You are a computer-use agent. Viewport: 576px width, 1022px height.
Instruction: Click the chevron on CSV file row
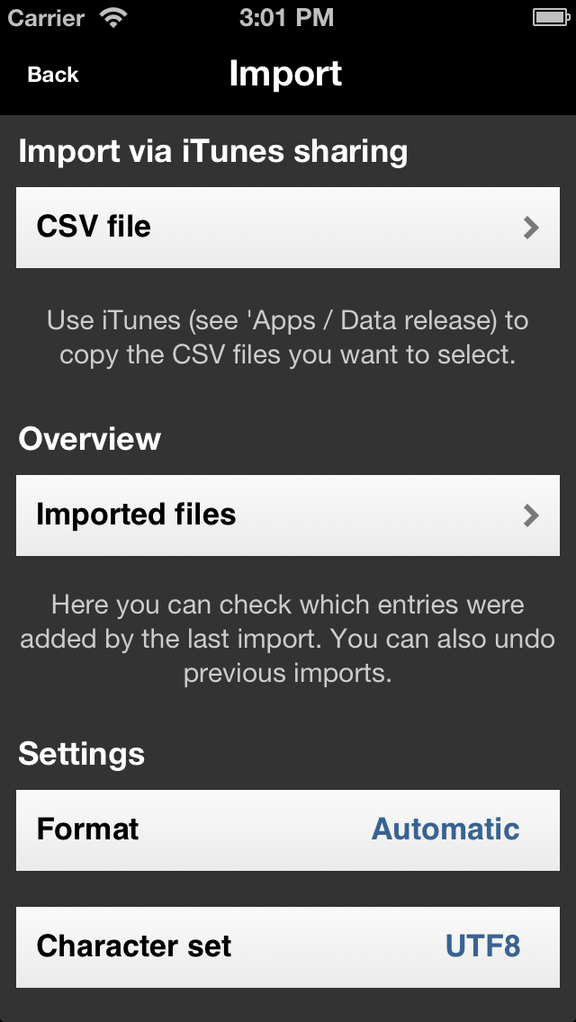[531, 227]
